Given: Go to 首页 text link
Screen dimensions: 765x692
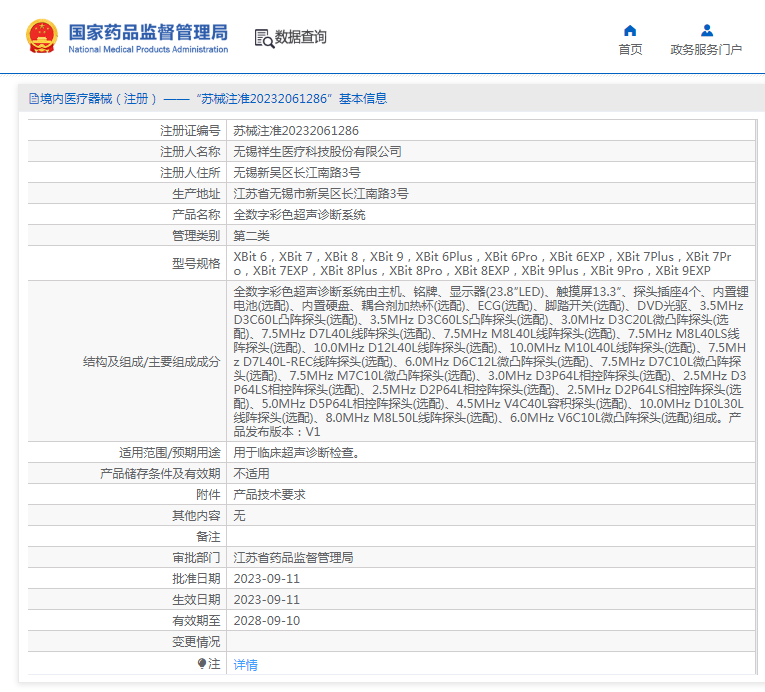Looking at the screenshot, I should coord(630,49).
